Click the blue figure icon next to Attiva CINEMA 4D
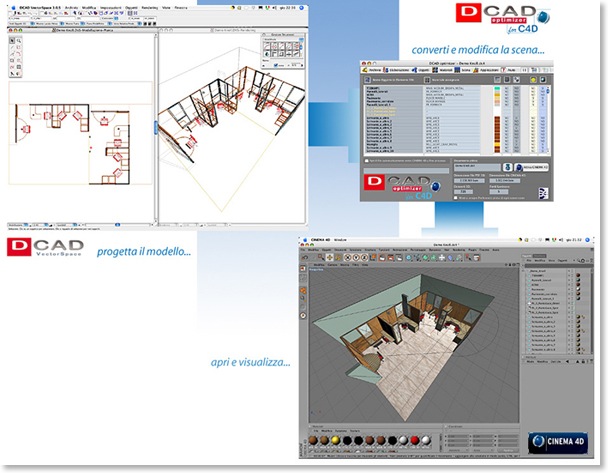The width and height of the screenshot is (608, 473). click(x=508, y=167)
